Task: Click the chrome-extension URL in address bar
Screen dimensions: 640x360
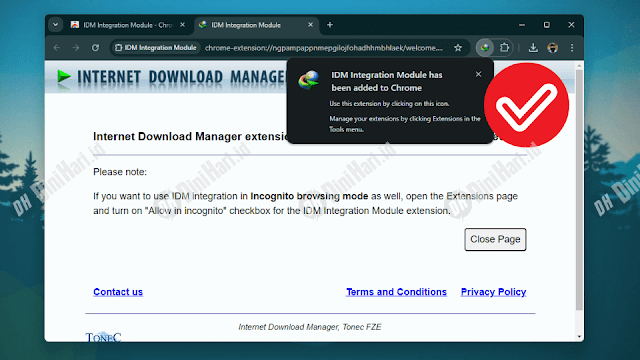Action: pos(323,48)
